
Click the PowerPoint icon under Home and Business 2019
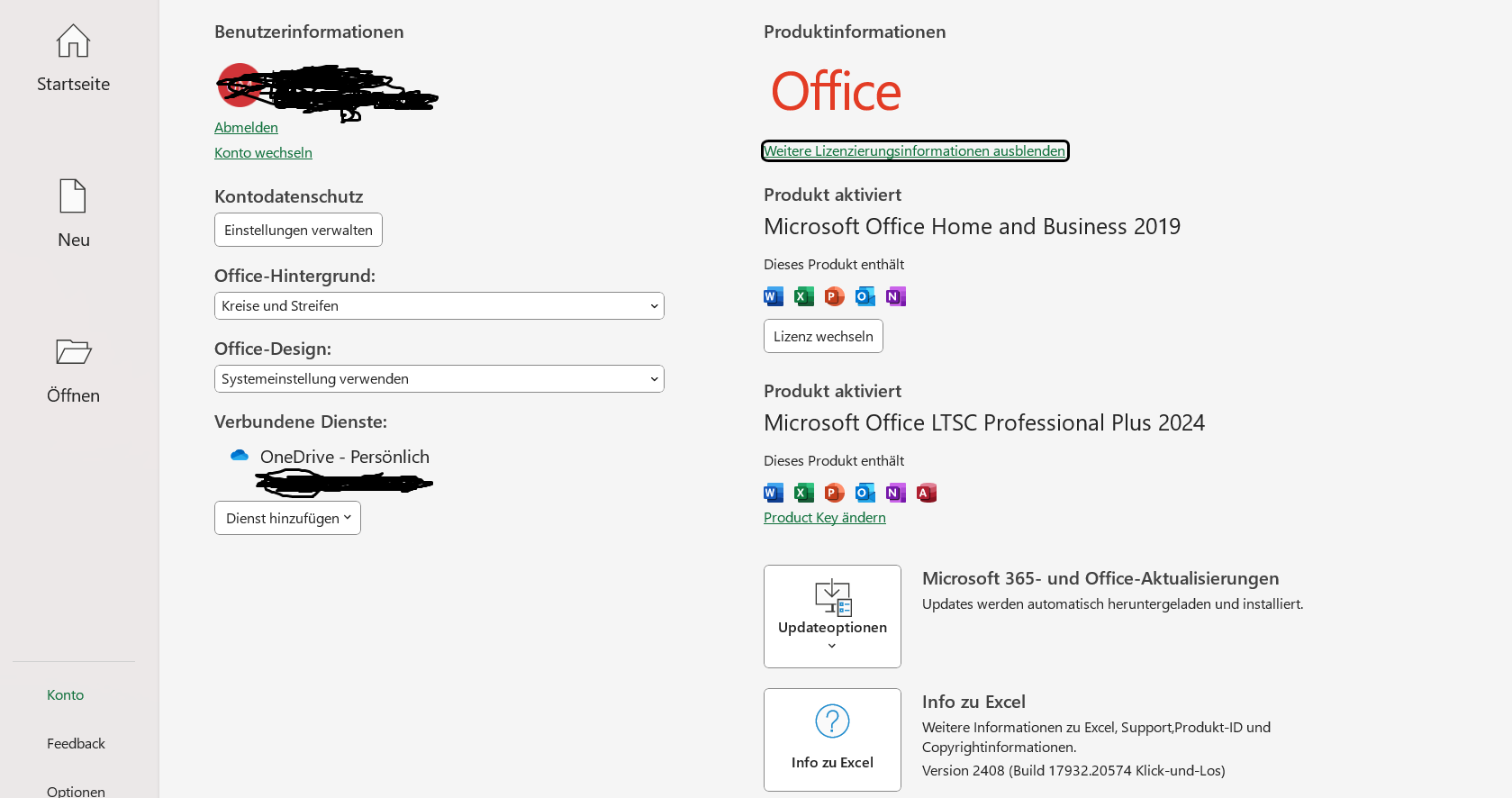835,296
